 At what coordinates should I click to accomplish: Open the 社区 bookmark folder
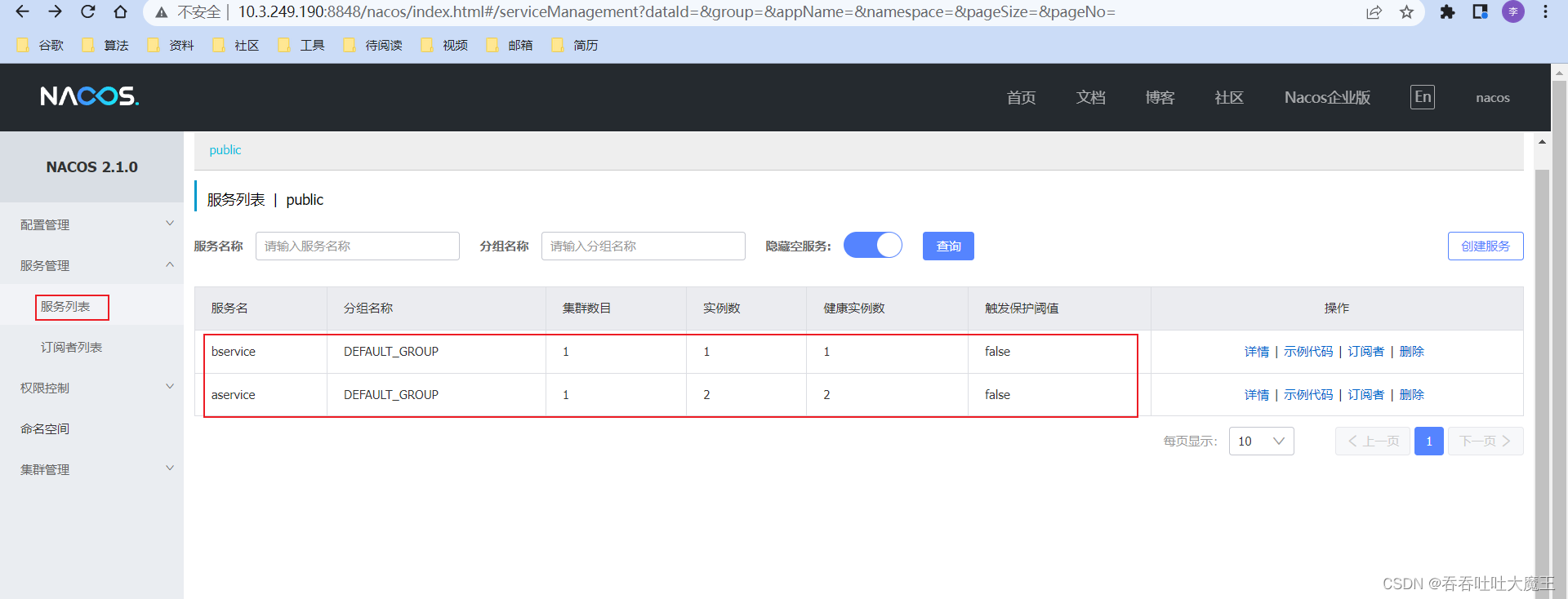tap(236, 45)
